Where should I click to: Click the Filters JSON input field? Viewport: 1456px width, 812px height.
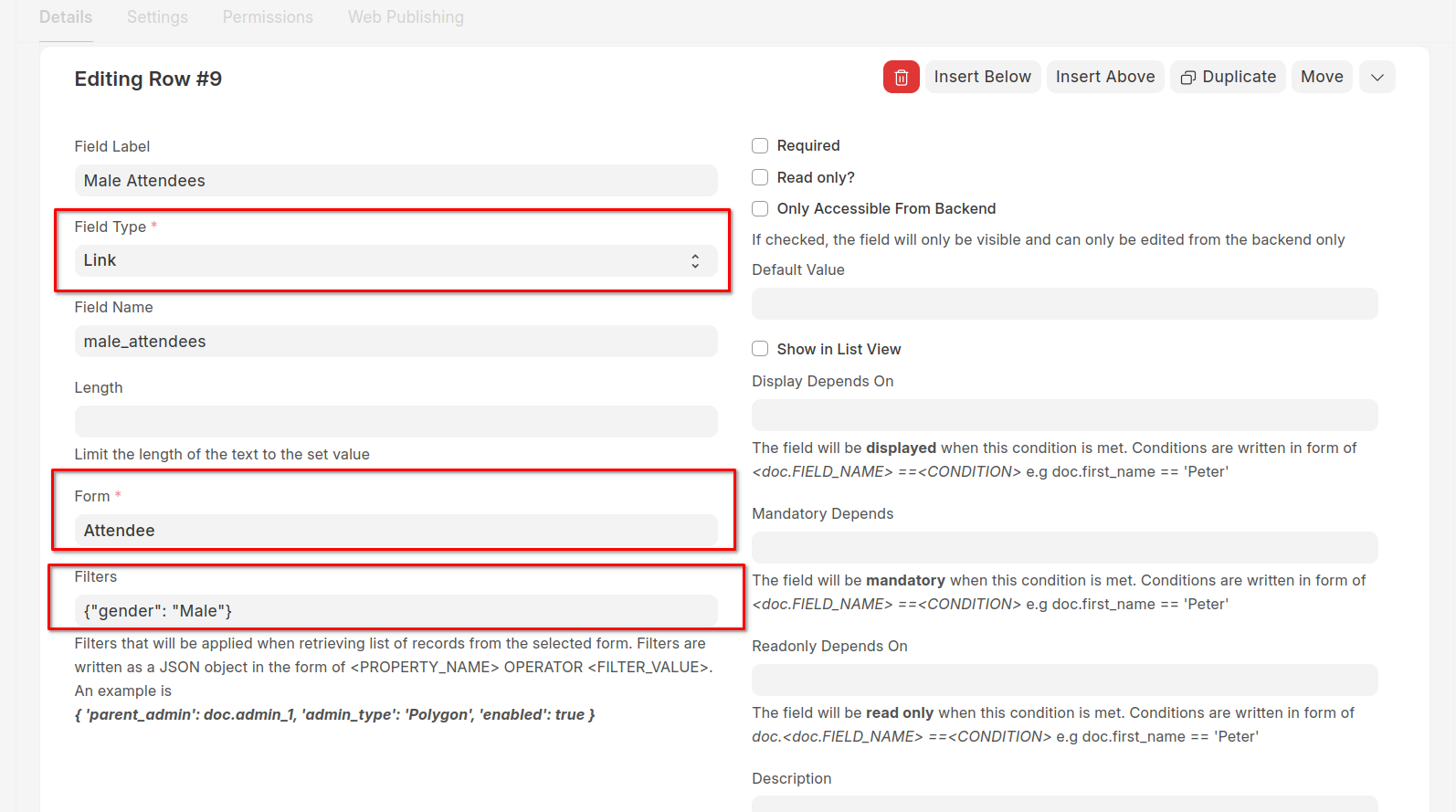tap(396, 611)
